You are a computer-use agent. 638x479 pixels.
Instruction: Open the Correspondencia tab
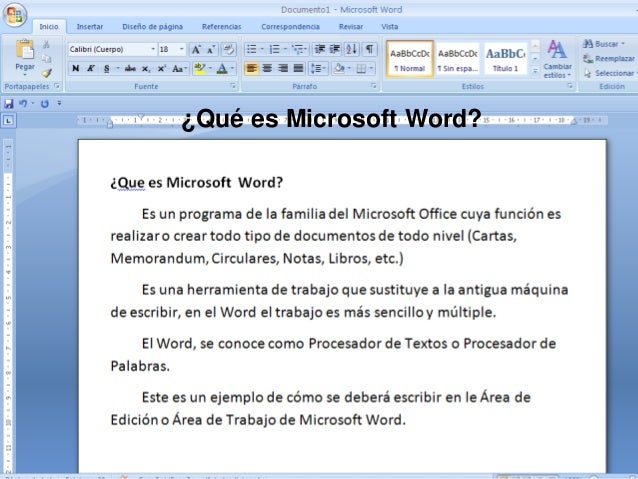click(x=291, y=26)
